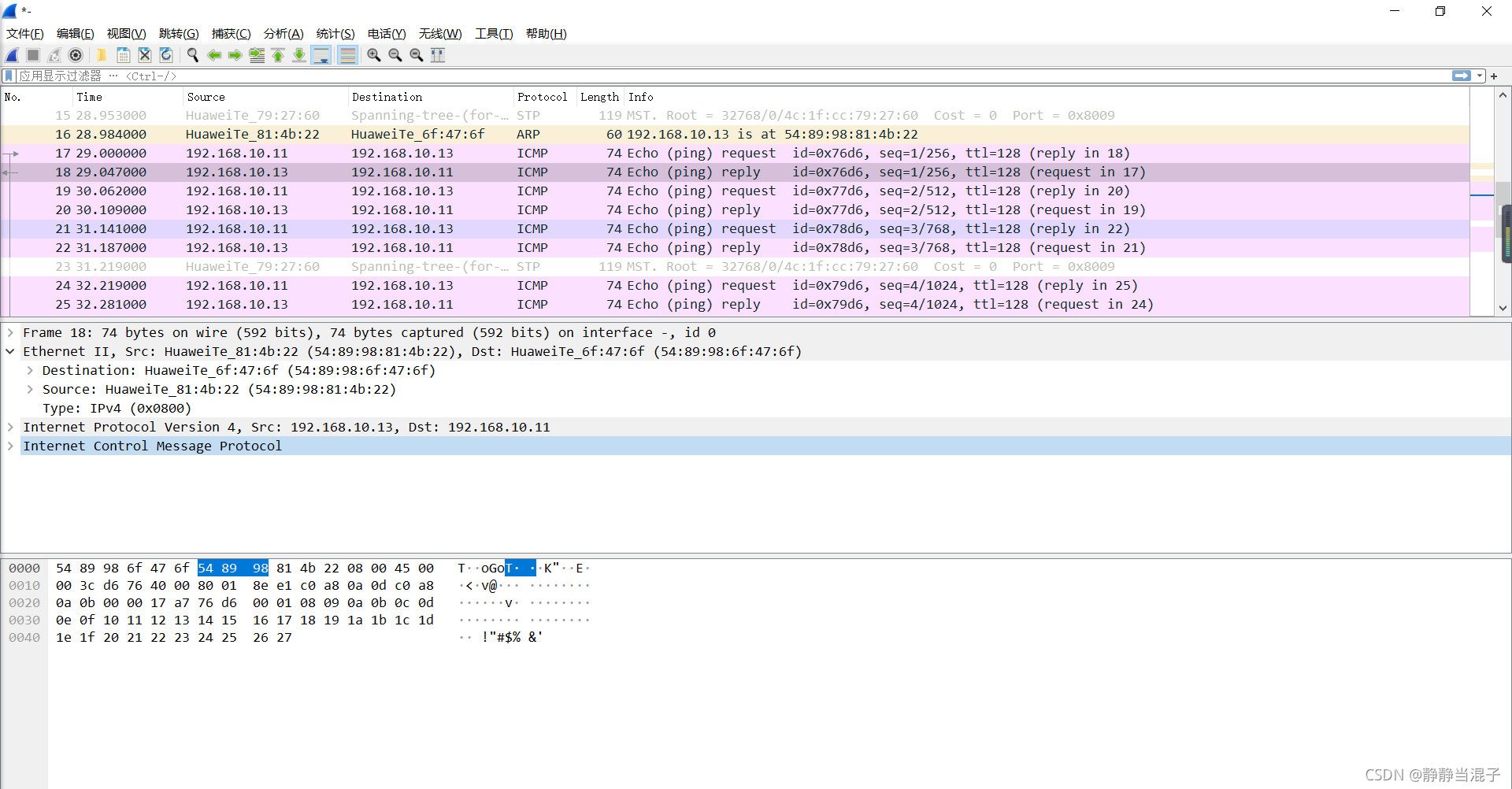Expand the Frame 18 details
The width and height of the screenshot is (1512, 789).
click(10, 332)
